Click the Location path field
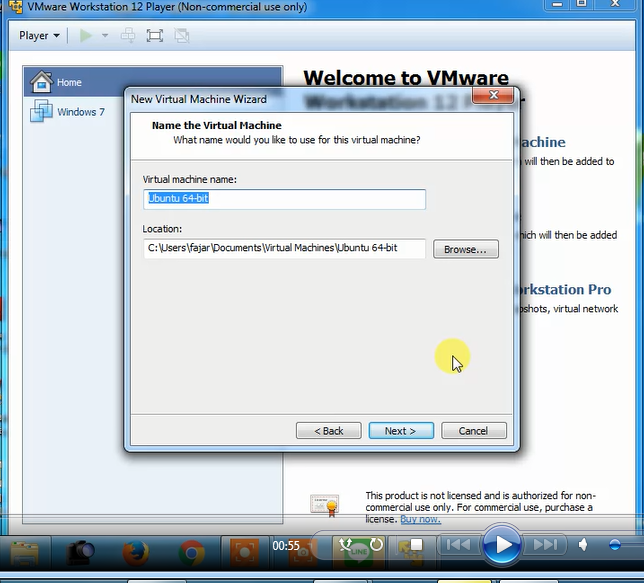Viewport: 644px width, 583px height. coord(284,249)
